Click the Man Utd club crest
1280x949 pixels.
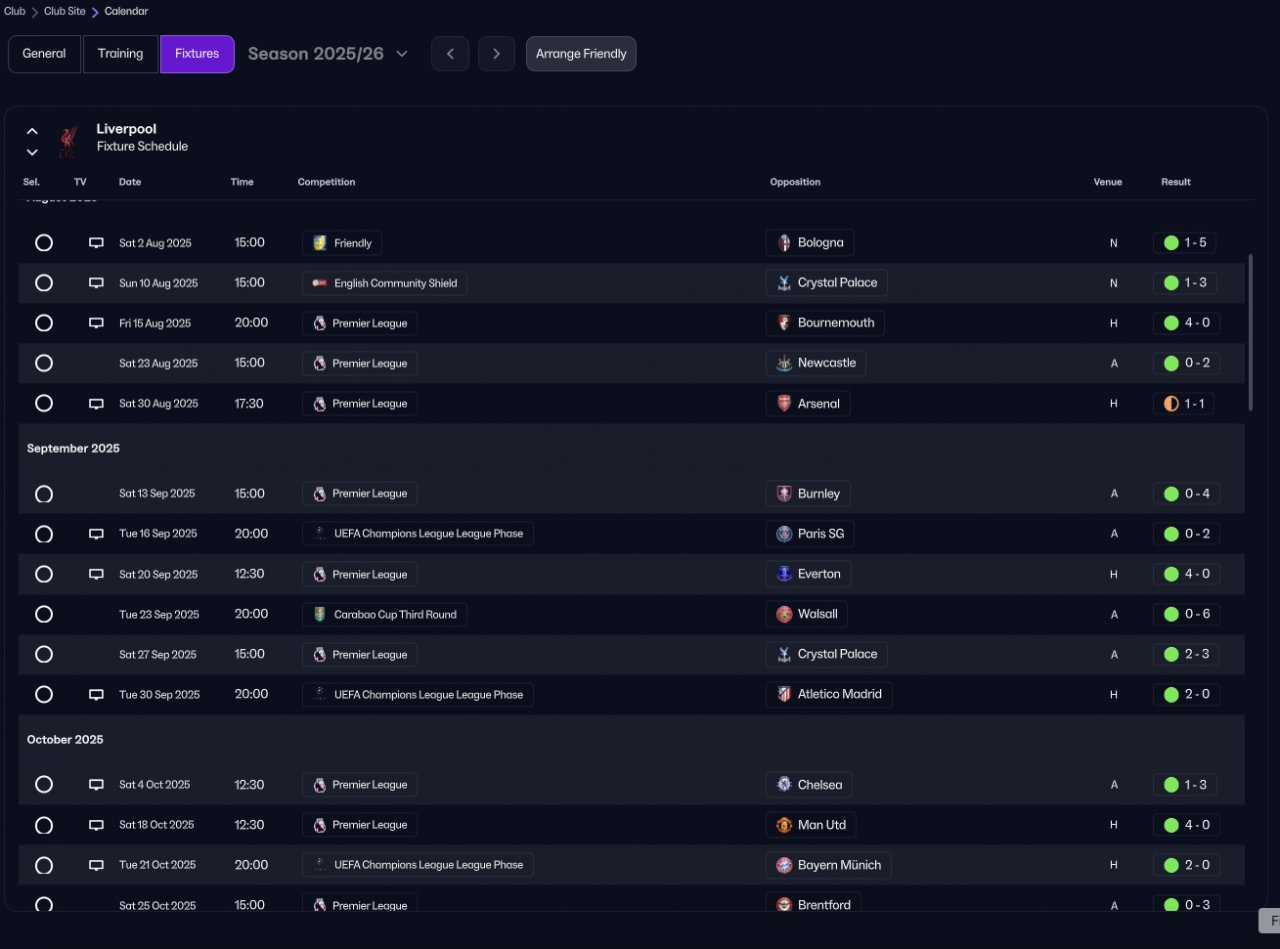click(784, 825)
